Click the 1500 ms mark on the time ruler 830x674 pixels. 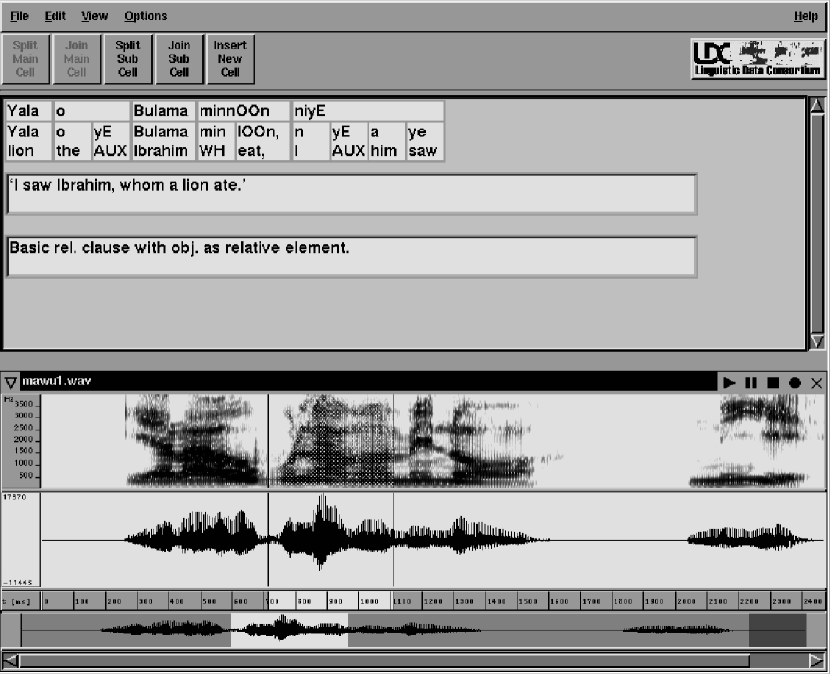tap(528, 601)
